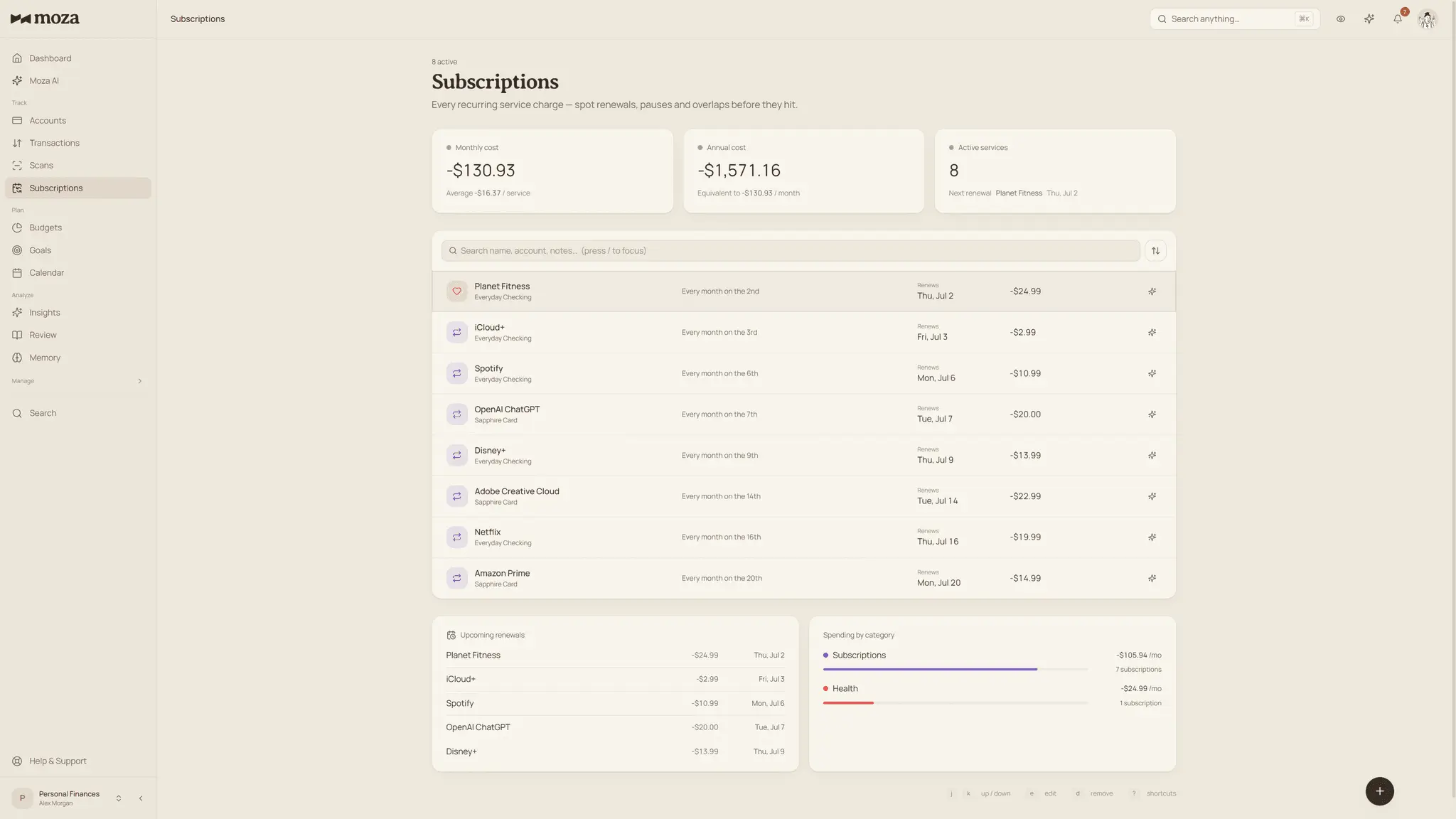Click Planet Fitness heart icon
The image size is (1456, 819).
tap(456, 291)
